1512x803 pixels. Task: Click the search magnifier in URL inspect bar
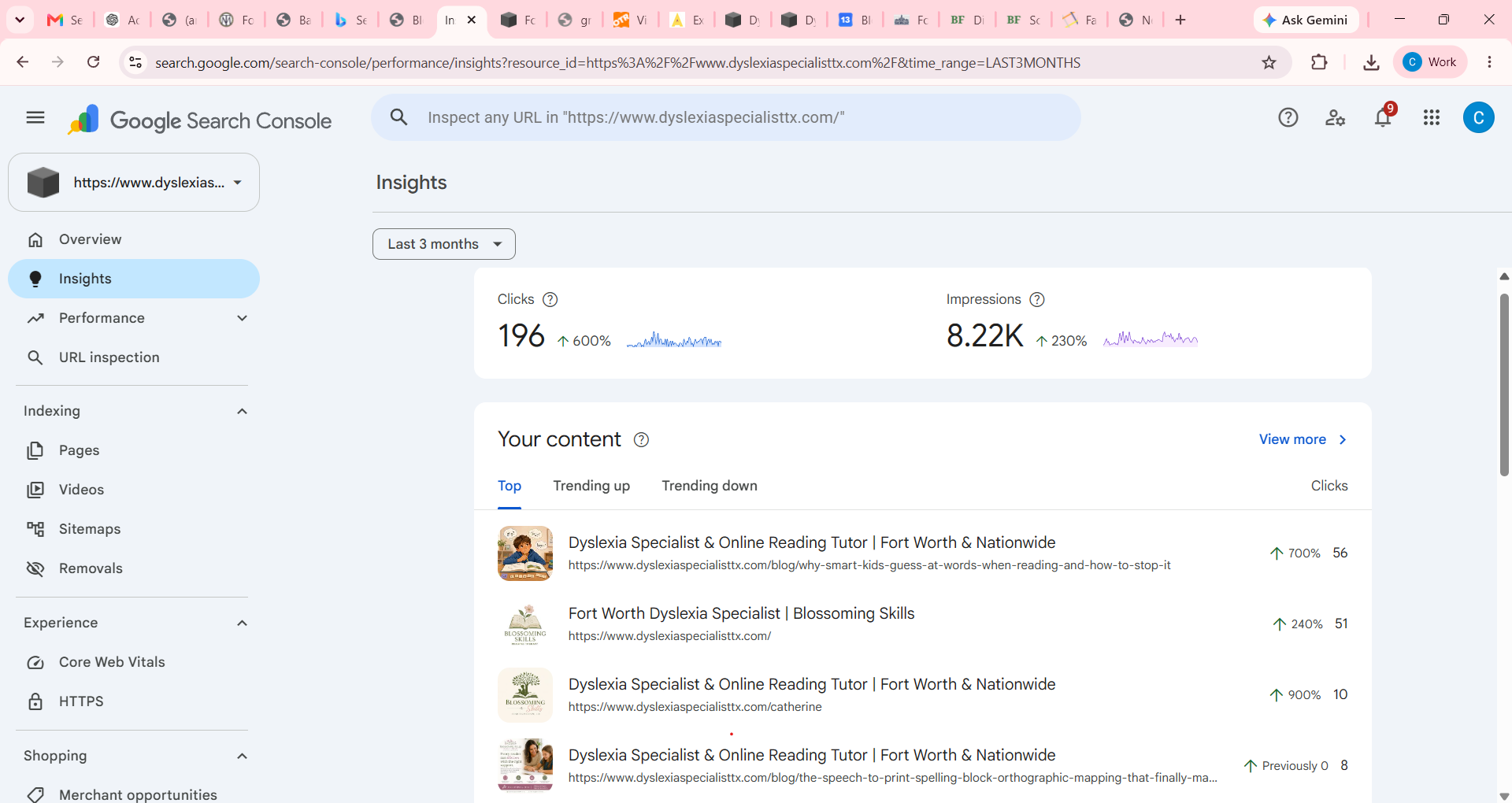(399, 117)
